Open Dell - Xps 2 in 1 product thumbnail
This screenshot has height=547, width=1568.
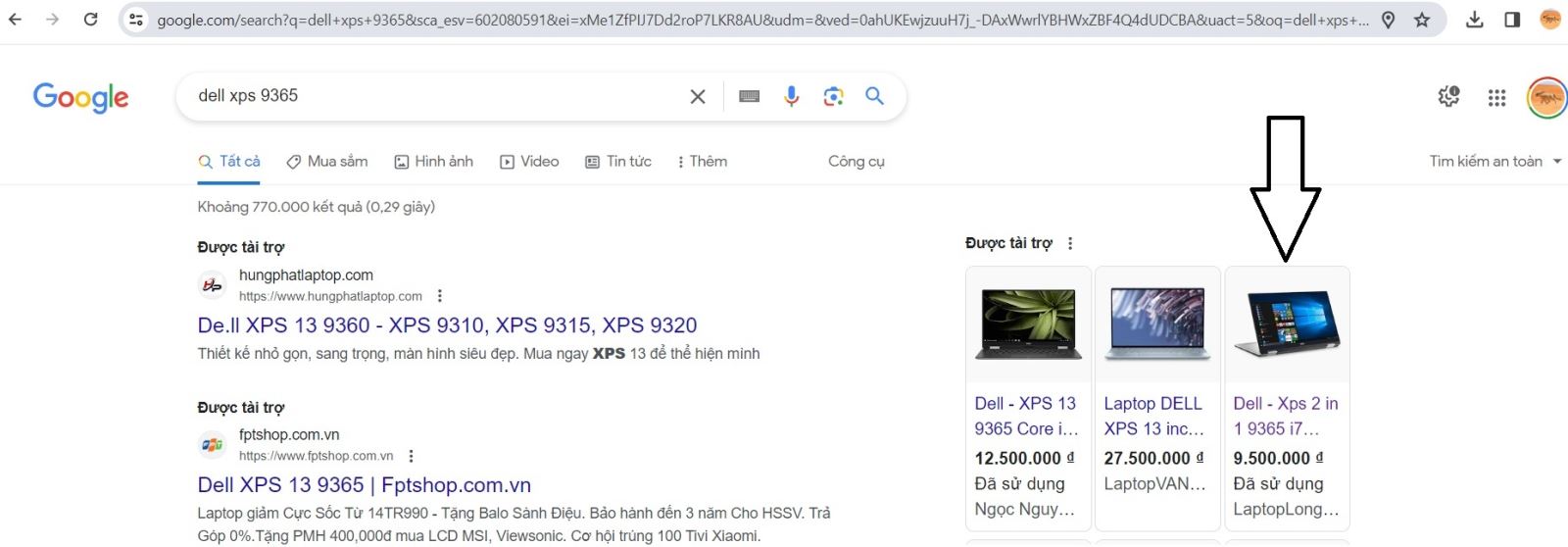[x=1287, y=324]
